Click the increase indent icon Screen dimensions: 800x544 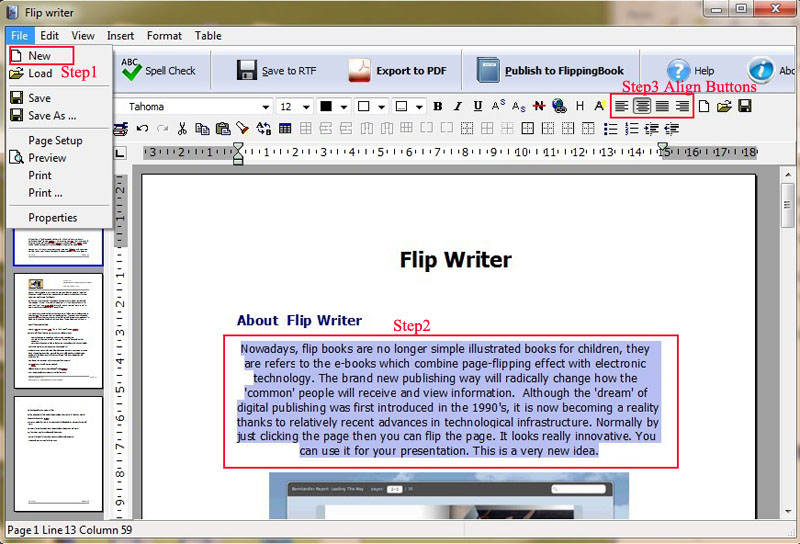(x=652, y=129)
